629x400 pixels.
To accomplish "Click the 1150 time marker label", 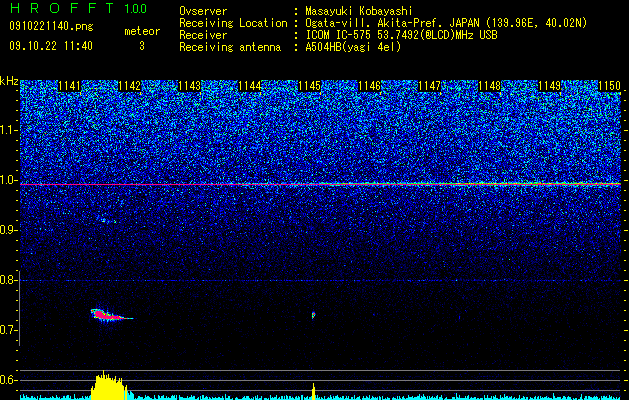I will pos(610,86).
